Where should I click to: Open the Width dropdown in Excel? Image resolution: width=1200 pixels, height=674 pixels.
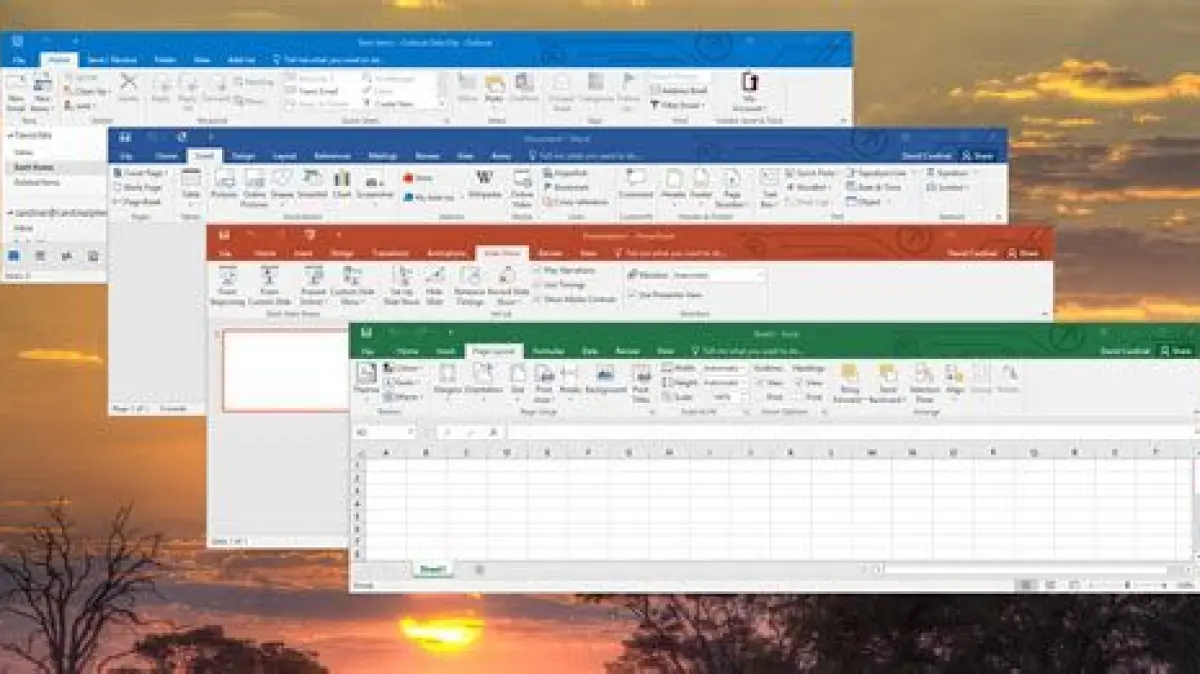tap(741, 368)
